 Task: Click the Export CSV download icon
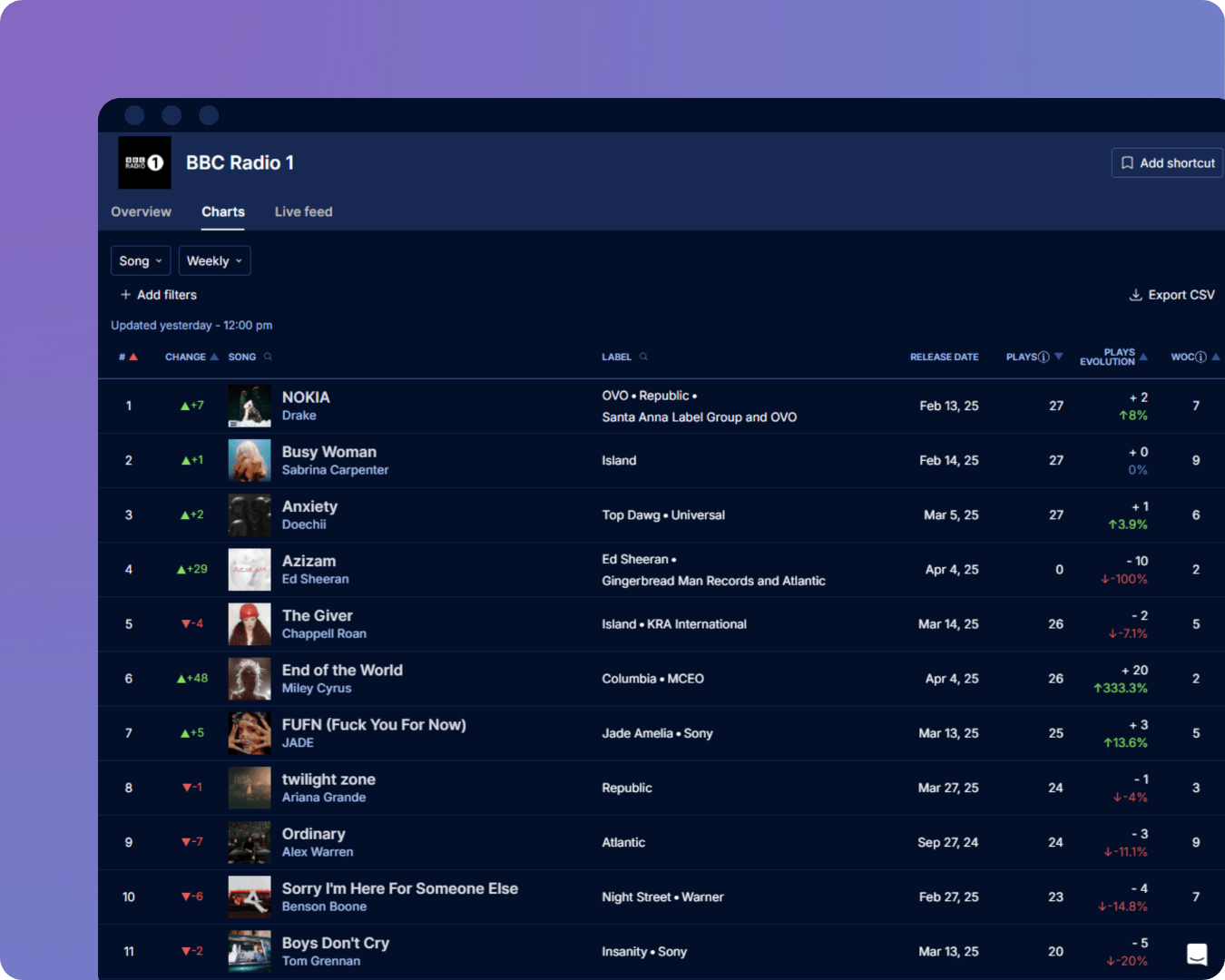[1135, 294]
